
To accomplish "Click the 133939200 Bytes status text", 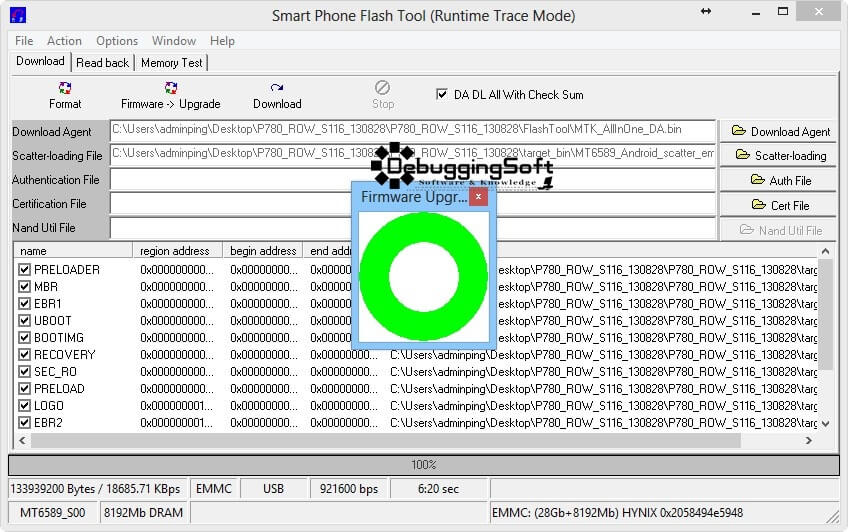I will point(95,489).
